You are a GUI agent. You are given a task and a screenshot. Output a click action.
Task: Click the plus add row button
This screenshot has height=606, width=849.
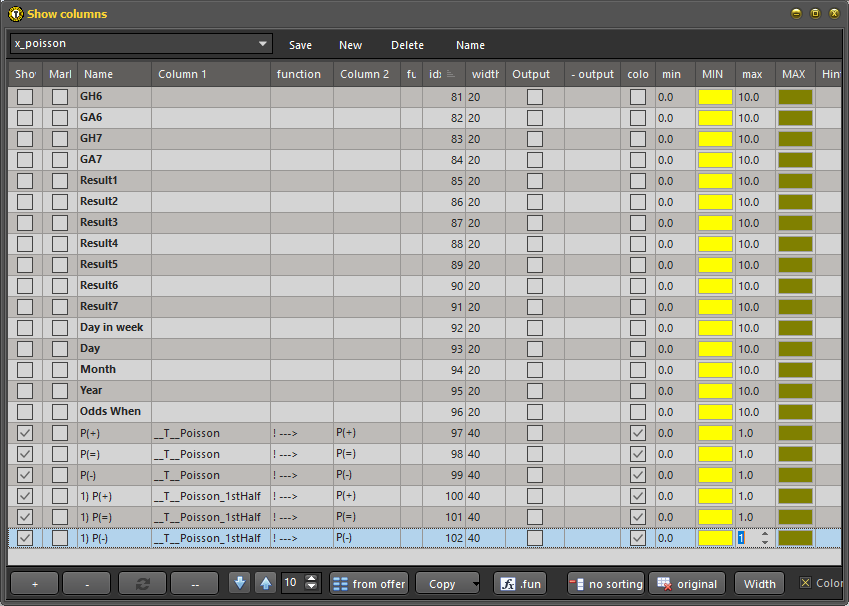[x=35, y=583]
